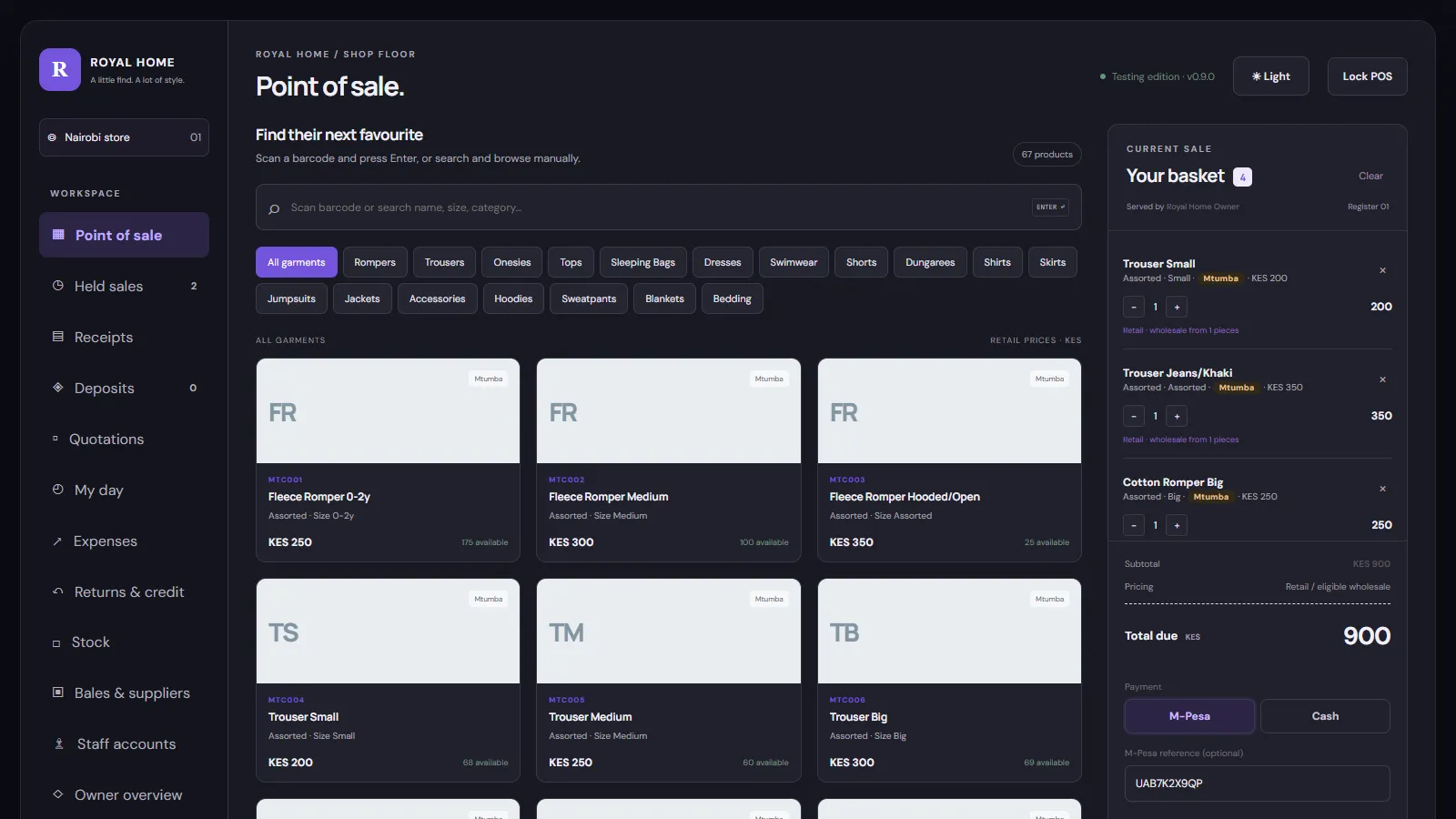Remove Trouser Jeans/Khaki from basket
This screenshot has height=819, width=1456.
pos(1382,379)
